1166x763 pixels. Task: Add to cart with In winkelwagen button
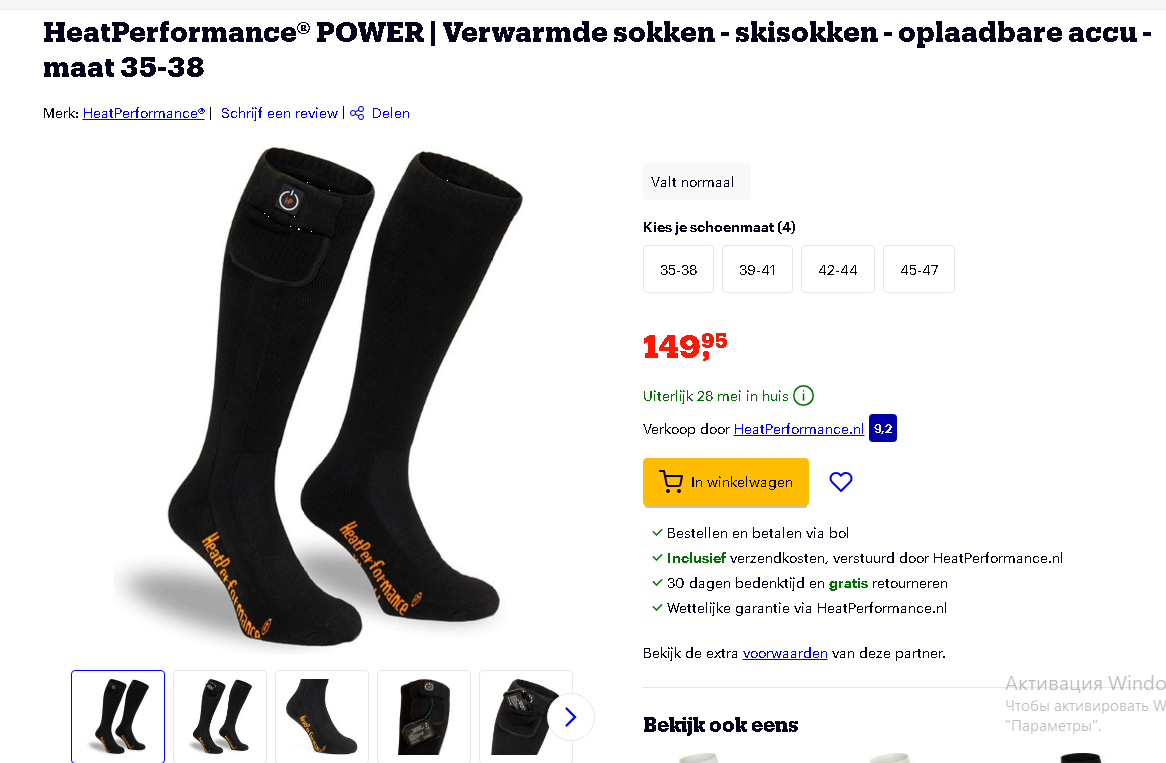(x=726, y=482)
